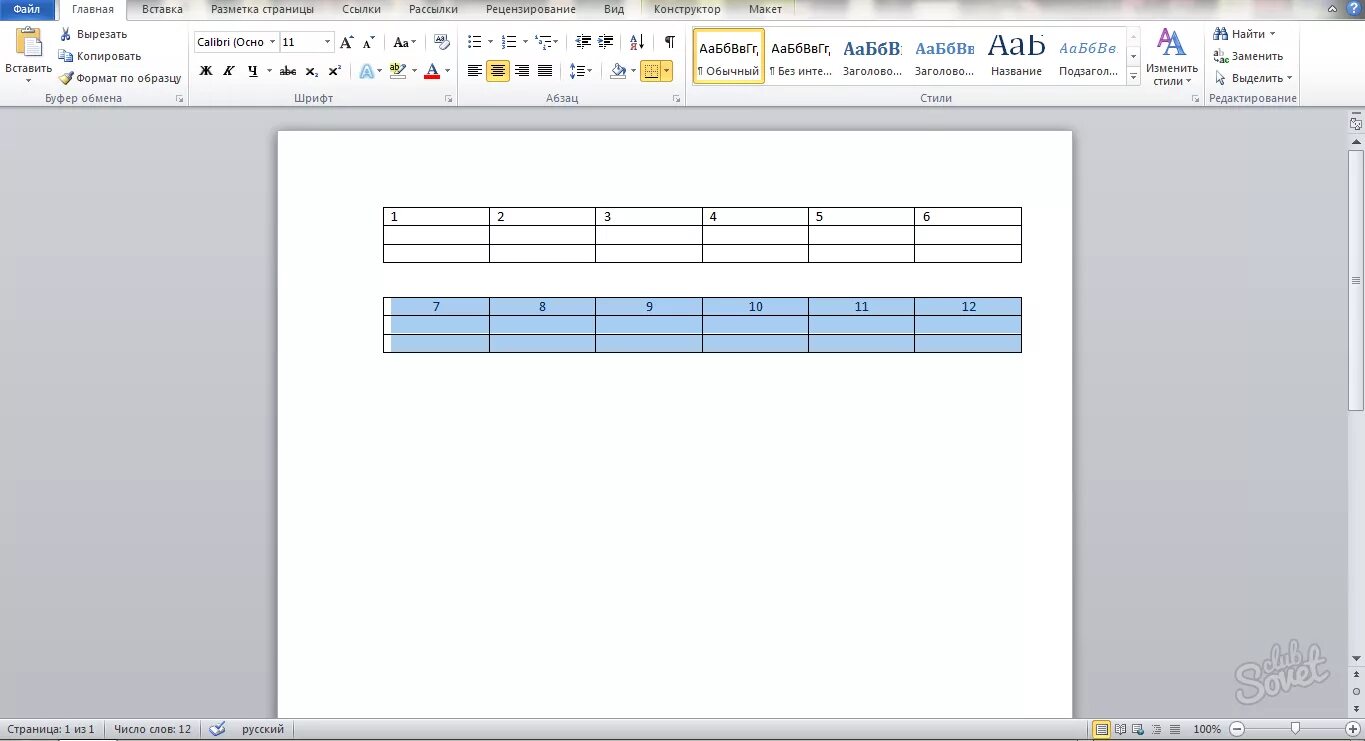Click Вырезать to cut the selection
The width and height of the screenshot is (1365, 741).
[x=93, y=34]
